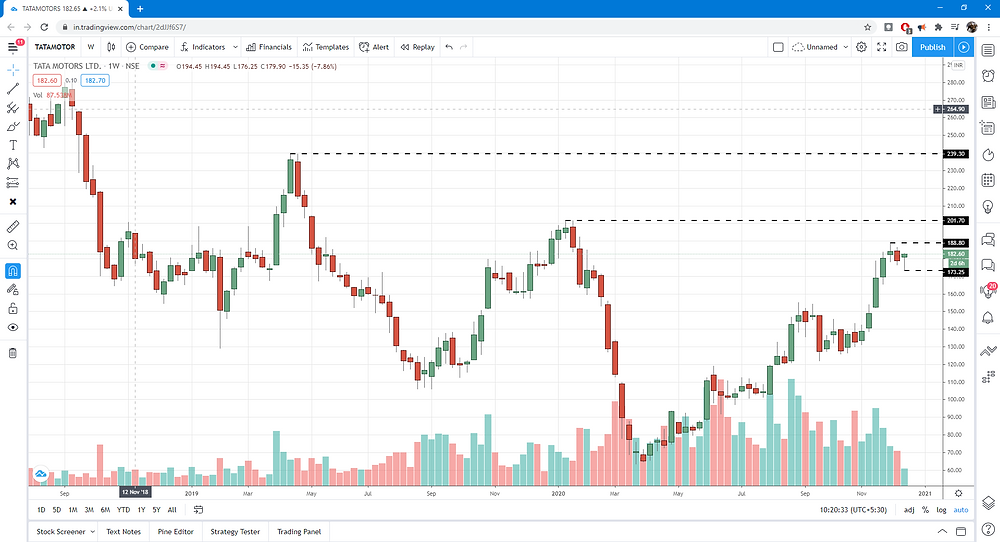
Task: Open the watchlist panel icon
Action: (988, 50)
